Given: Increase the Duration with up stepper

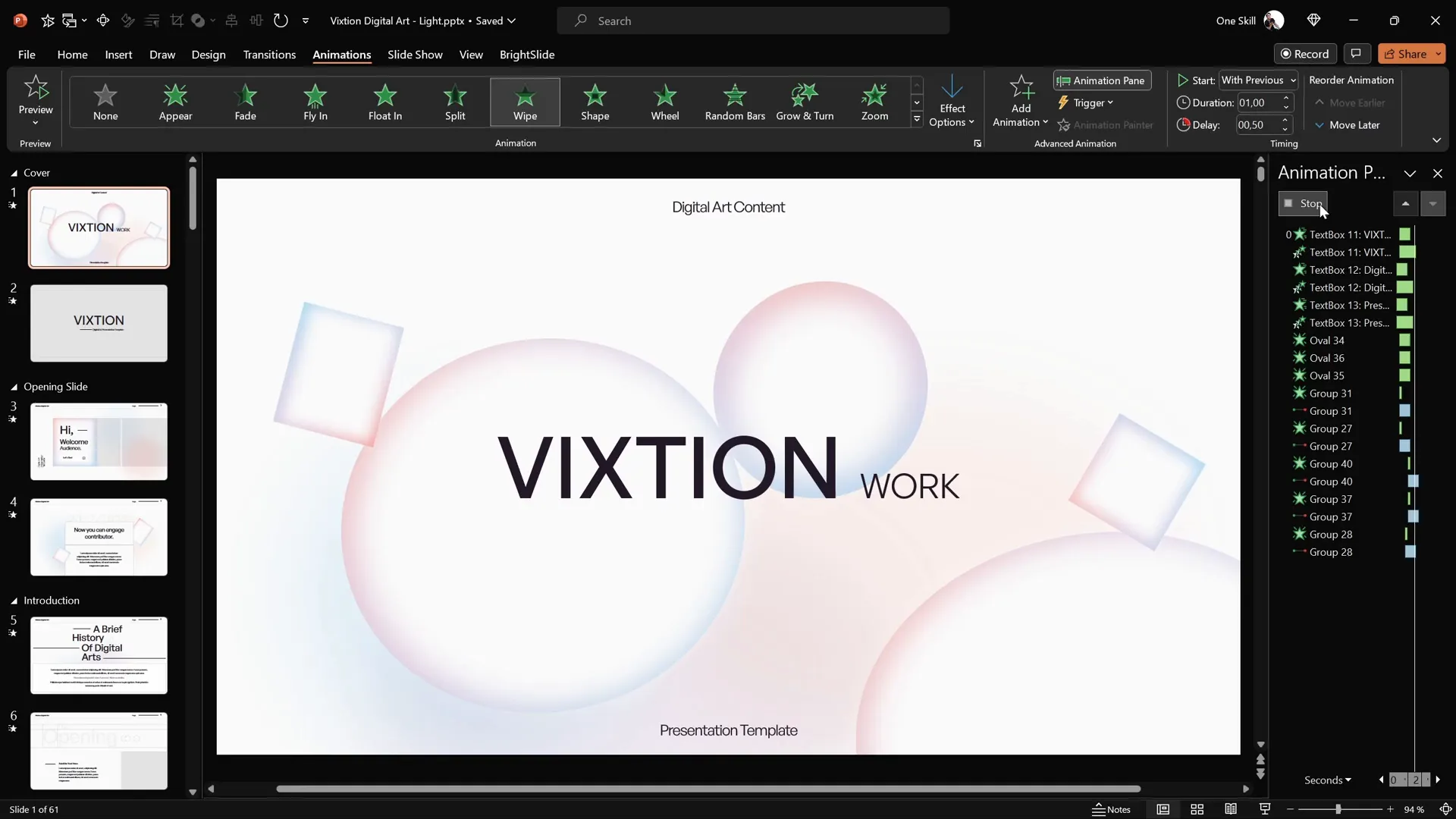Looking at the screenshot, I should coord(1286,98).
